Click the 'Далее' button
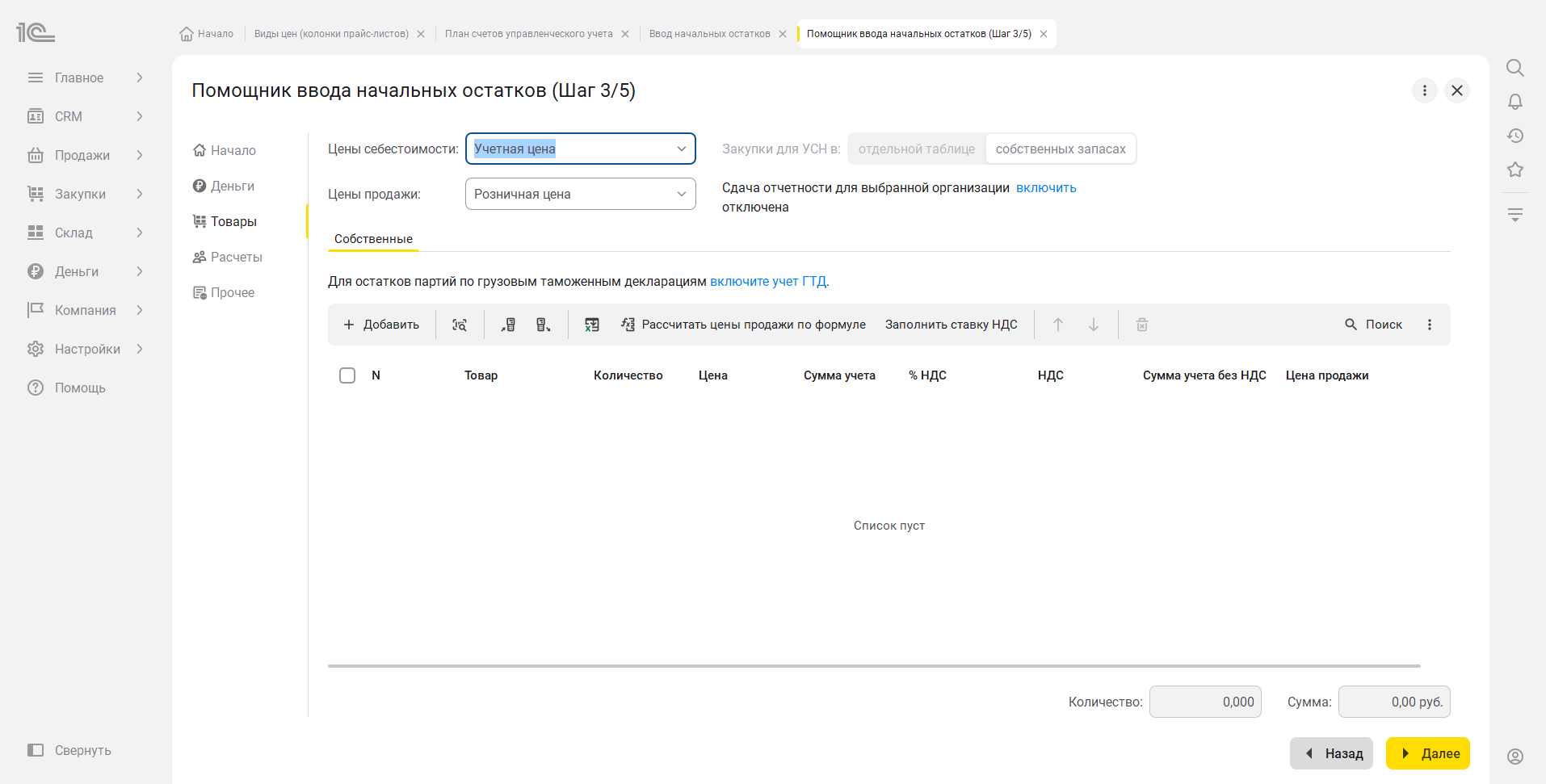1546x784 pixels. point(1428,753)
